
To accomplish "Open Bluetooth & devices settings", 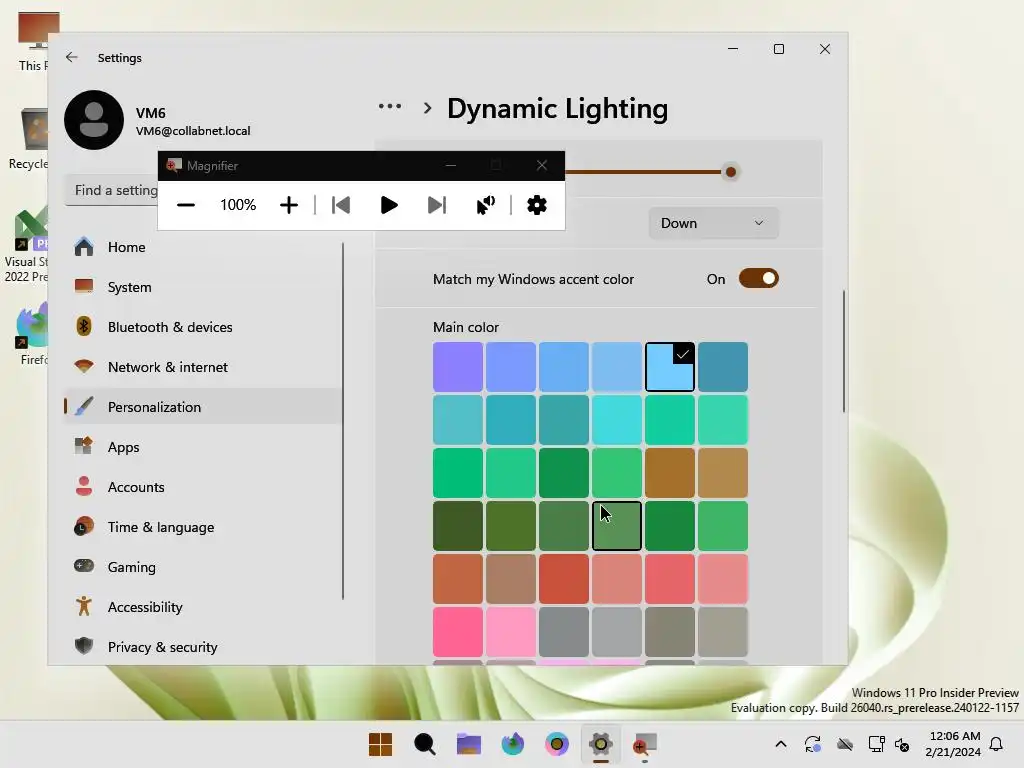I will [x=202, y=327].
